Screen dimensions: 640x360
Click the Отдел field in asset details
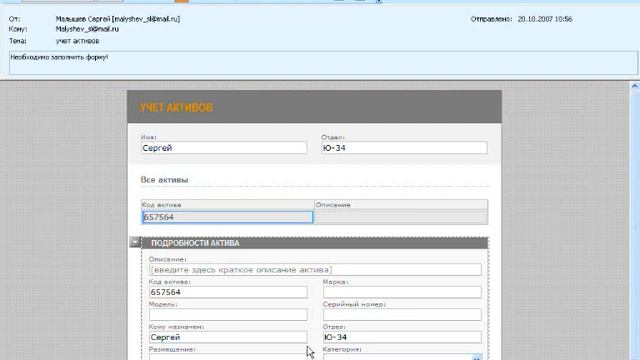[x=402, y=337]
